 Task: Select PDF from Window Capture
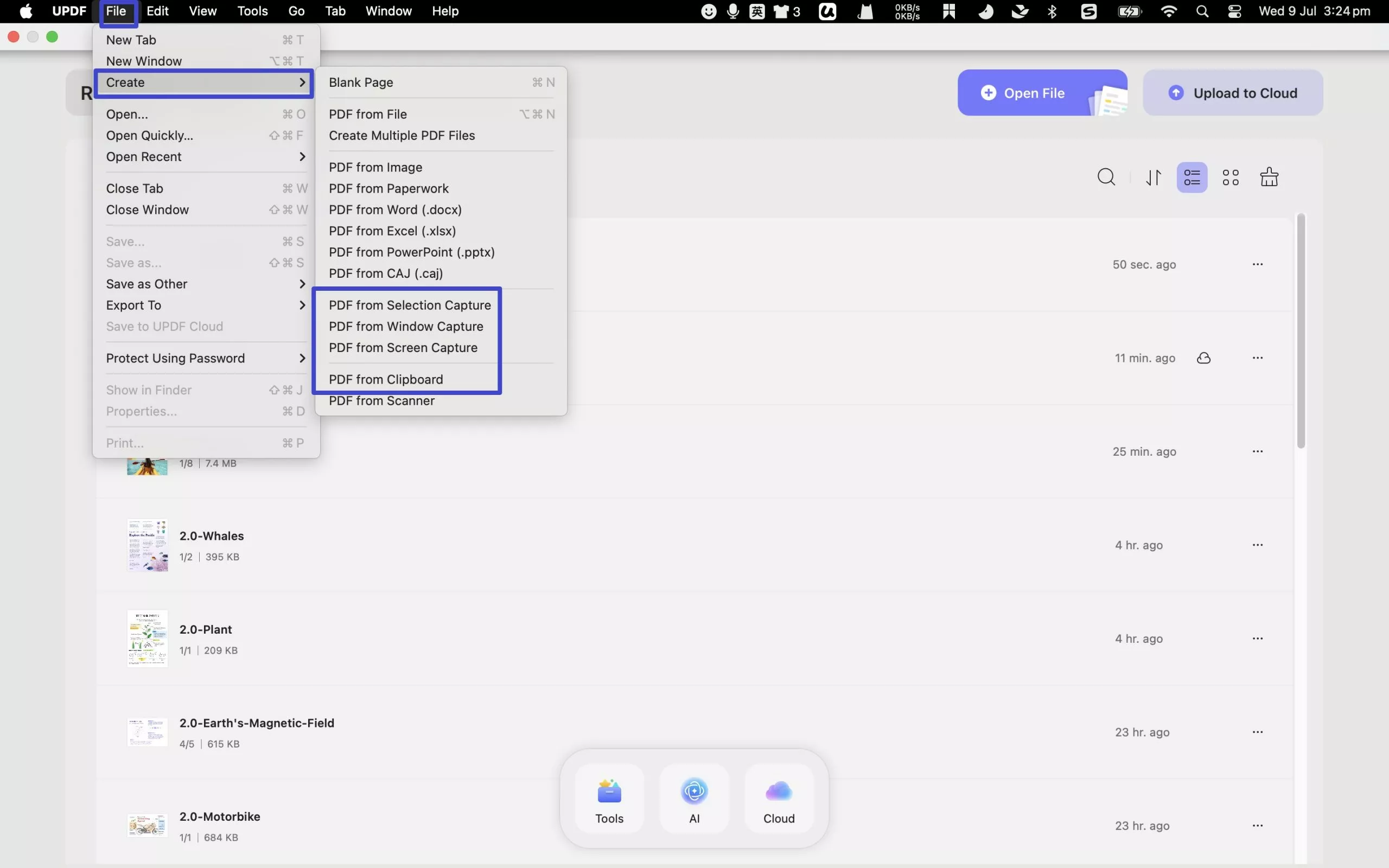point(441,327)
